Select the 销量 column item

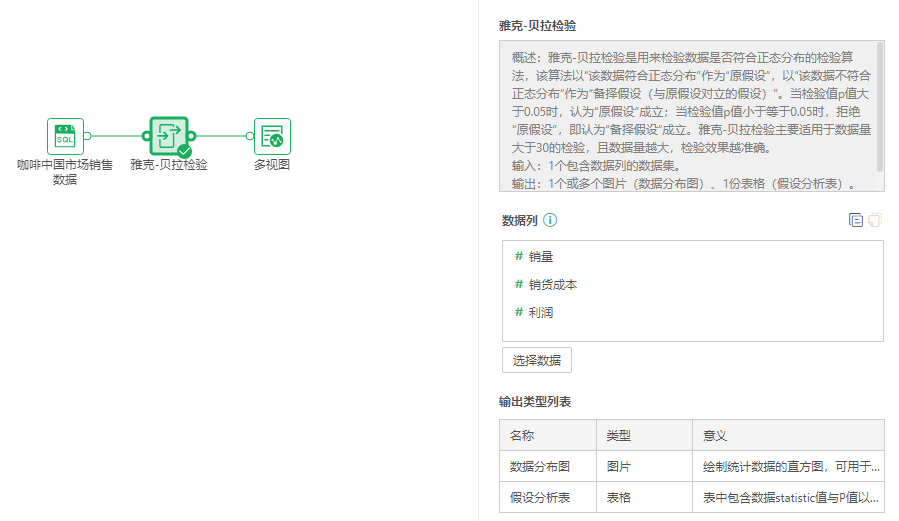pos(541,257)
